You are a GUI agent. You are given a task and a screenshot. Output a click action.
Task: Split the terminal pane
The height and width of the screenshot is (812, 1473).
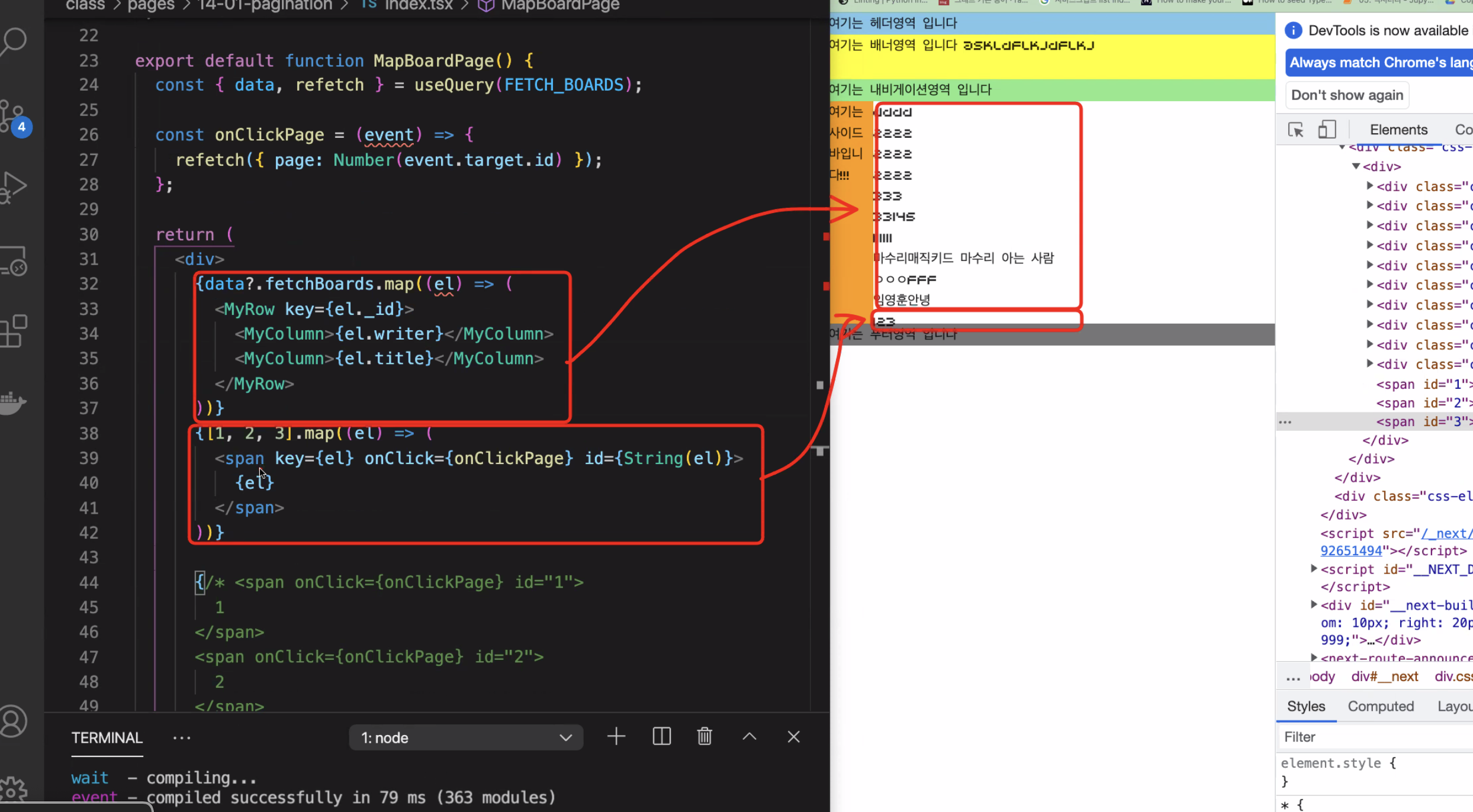point(661,736)
